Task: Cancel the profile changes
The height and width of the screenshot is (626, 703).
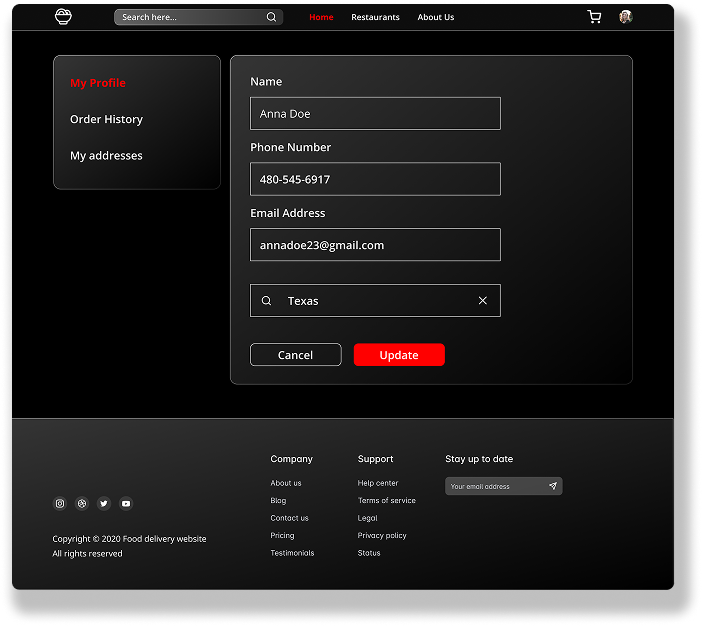Action: pos(295,355)
